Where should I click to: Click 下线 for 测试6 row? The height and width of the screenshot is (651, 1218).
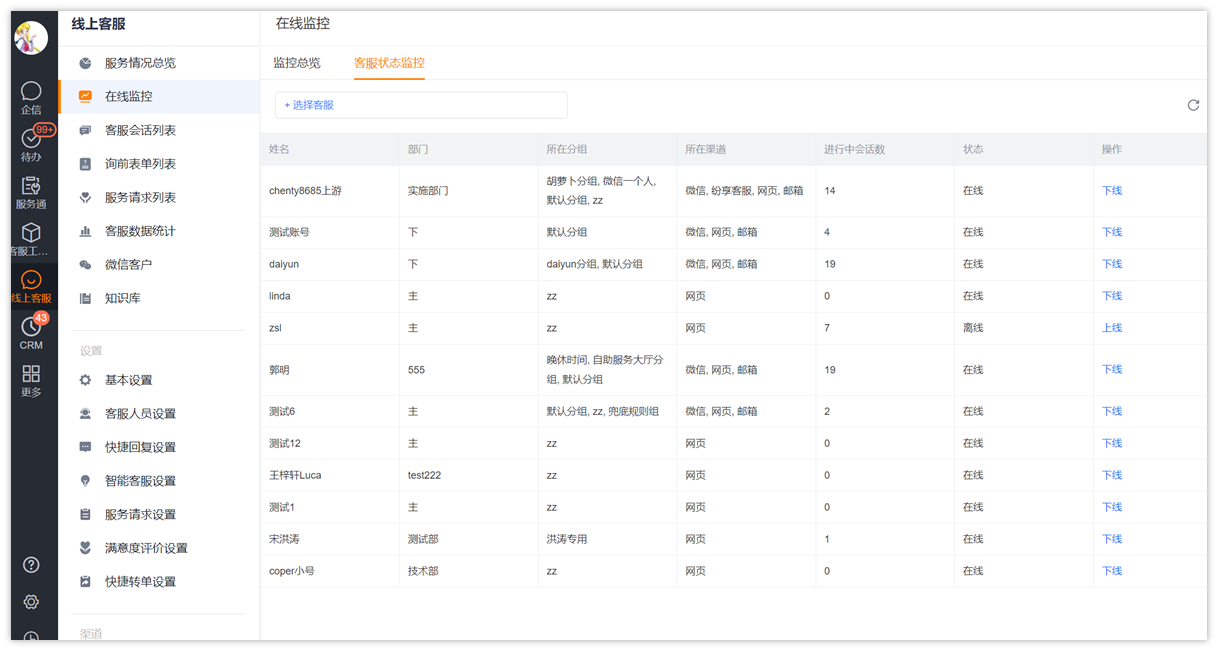point(1112,411)
